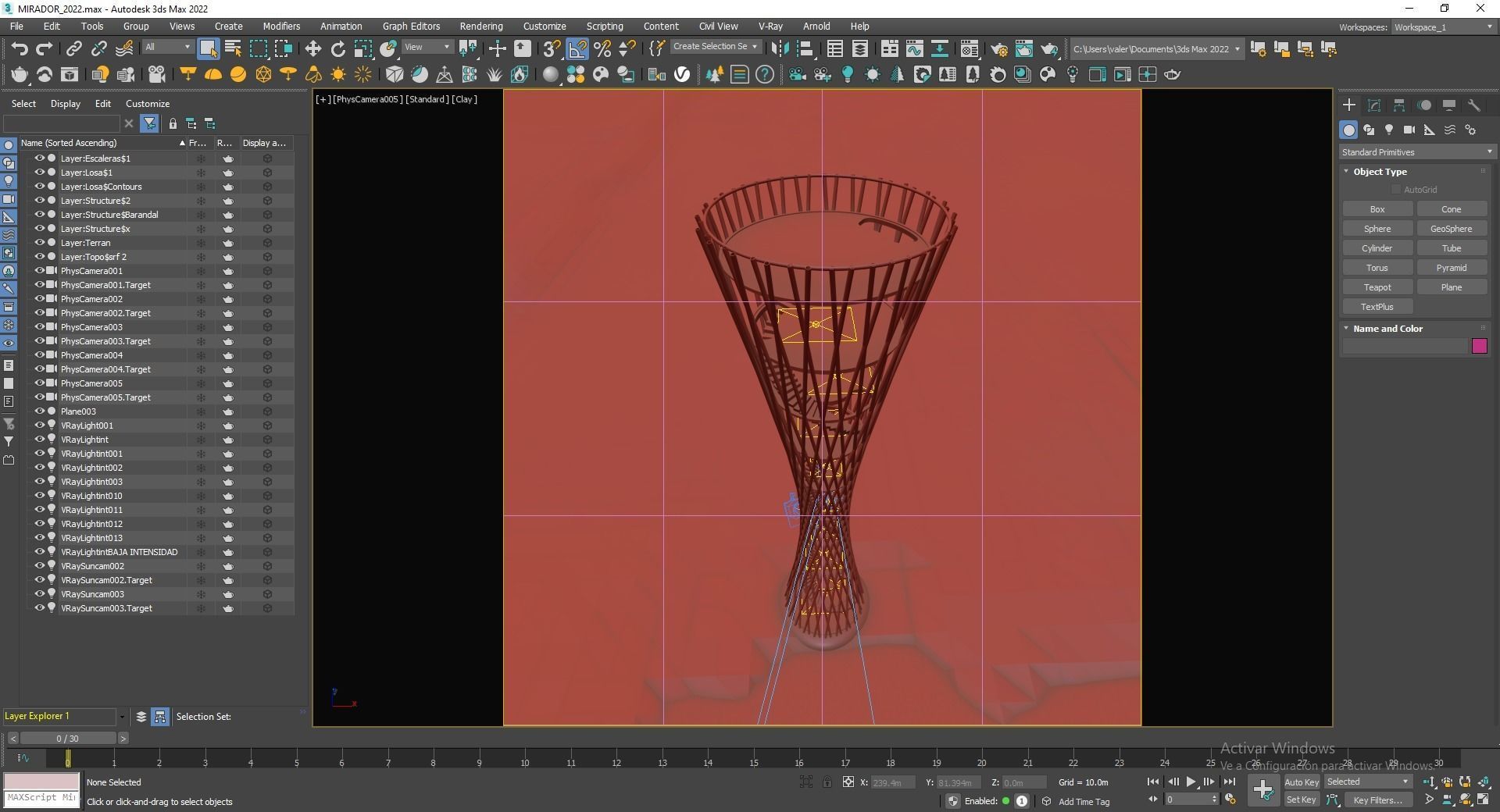Open the Hierarchy panel icon
This screenshot has width=1500, height=812.
(x=1399, y=105)
